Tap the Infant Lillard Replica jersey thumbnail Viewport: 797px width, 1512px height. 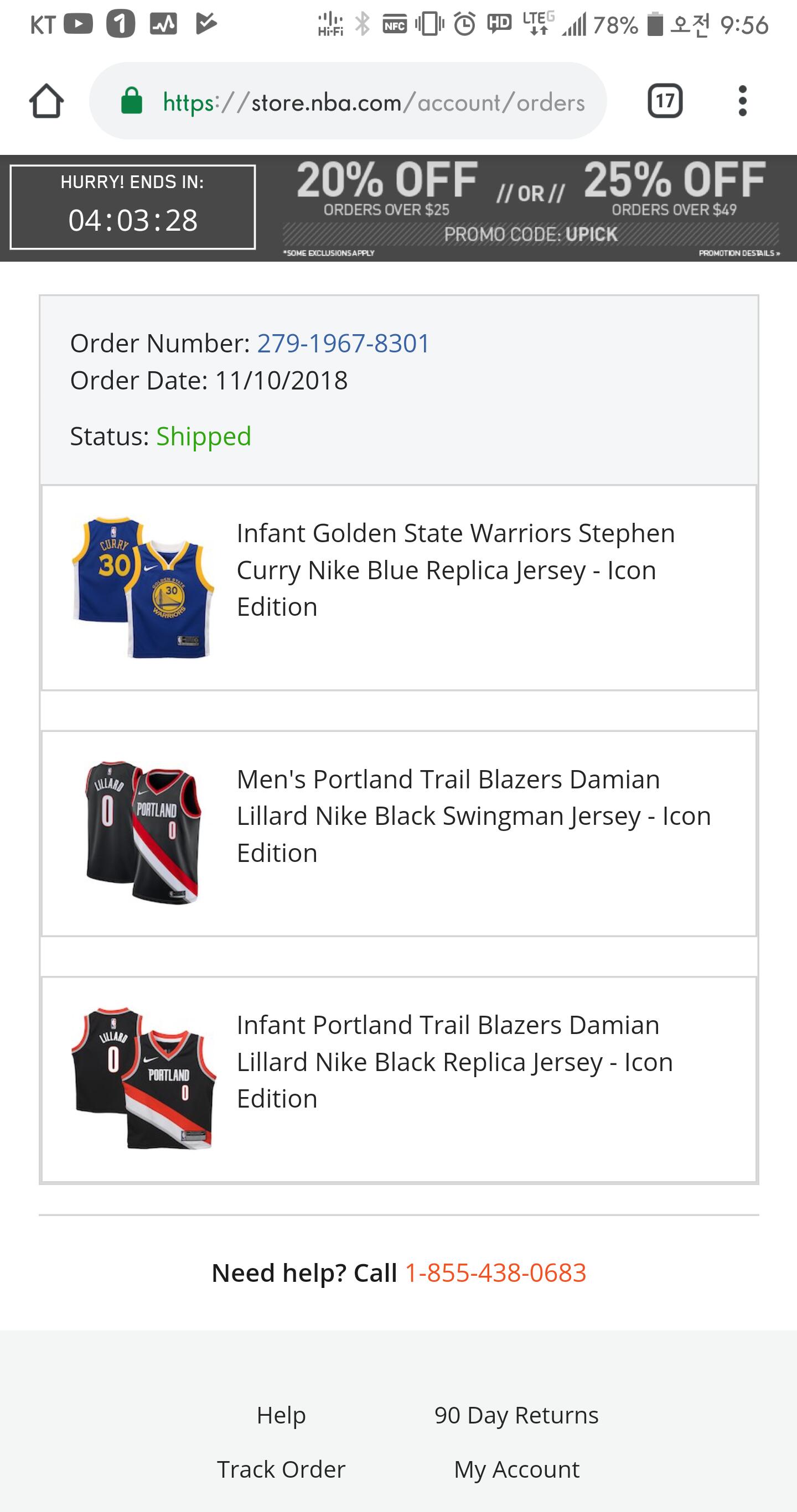coord(143,1078)
